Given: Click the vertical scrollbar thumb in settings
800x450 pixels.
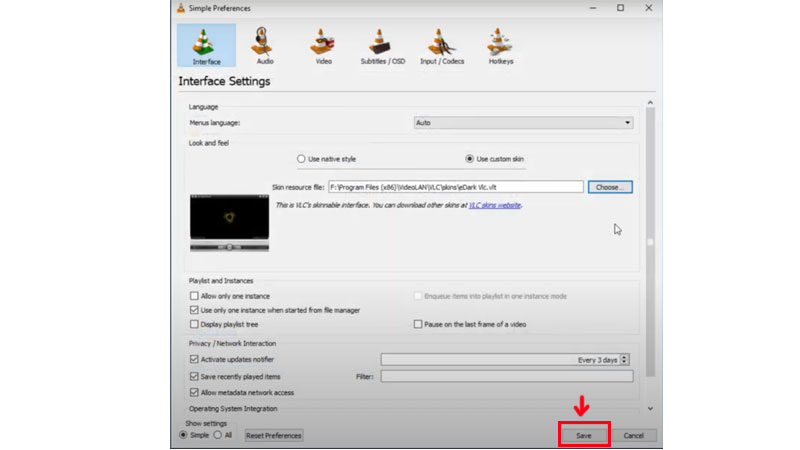Looking at the screenshot, I should [650, 242].
